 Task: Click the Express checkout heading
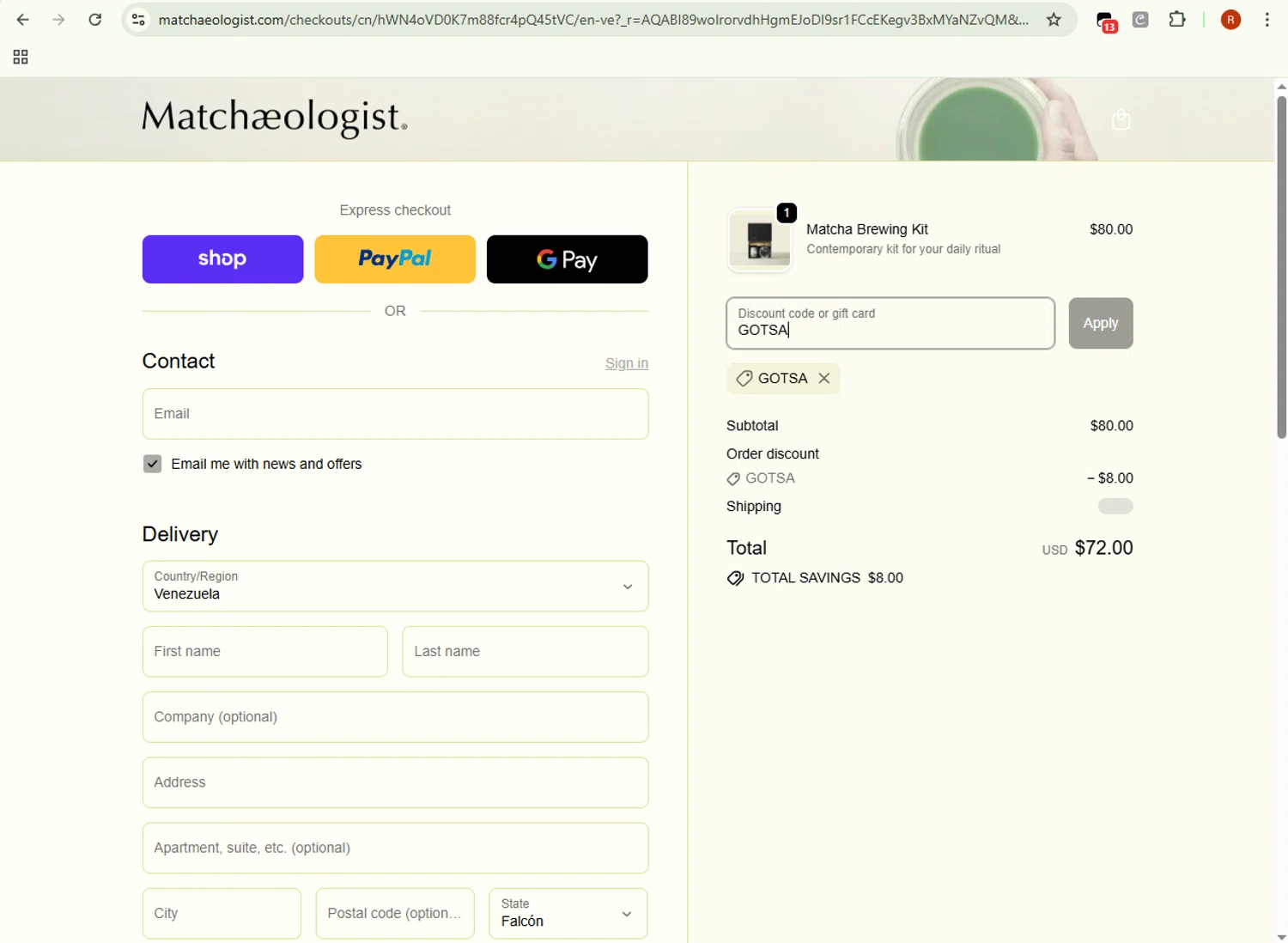(395, 210)
